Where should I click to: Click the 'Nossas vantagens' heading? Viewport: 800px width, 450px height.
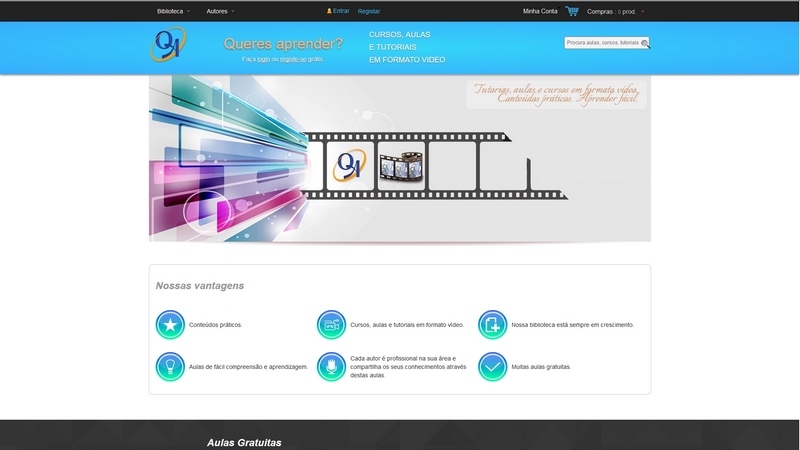pos(199,286)
